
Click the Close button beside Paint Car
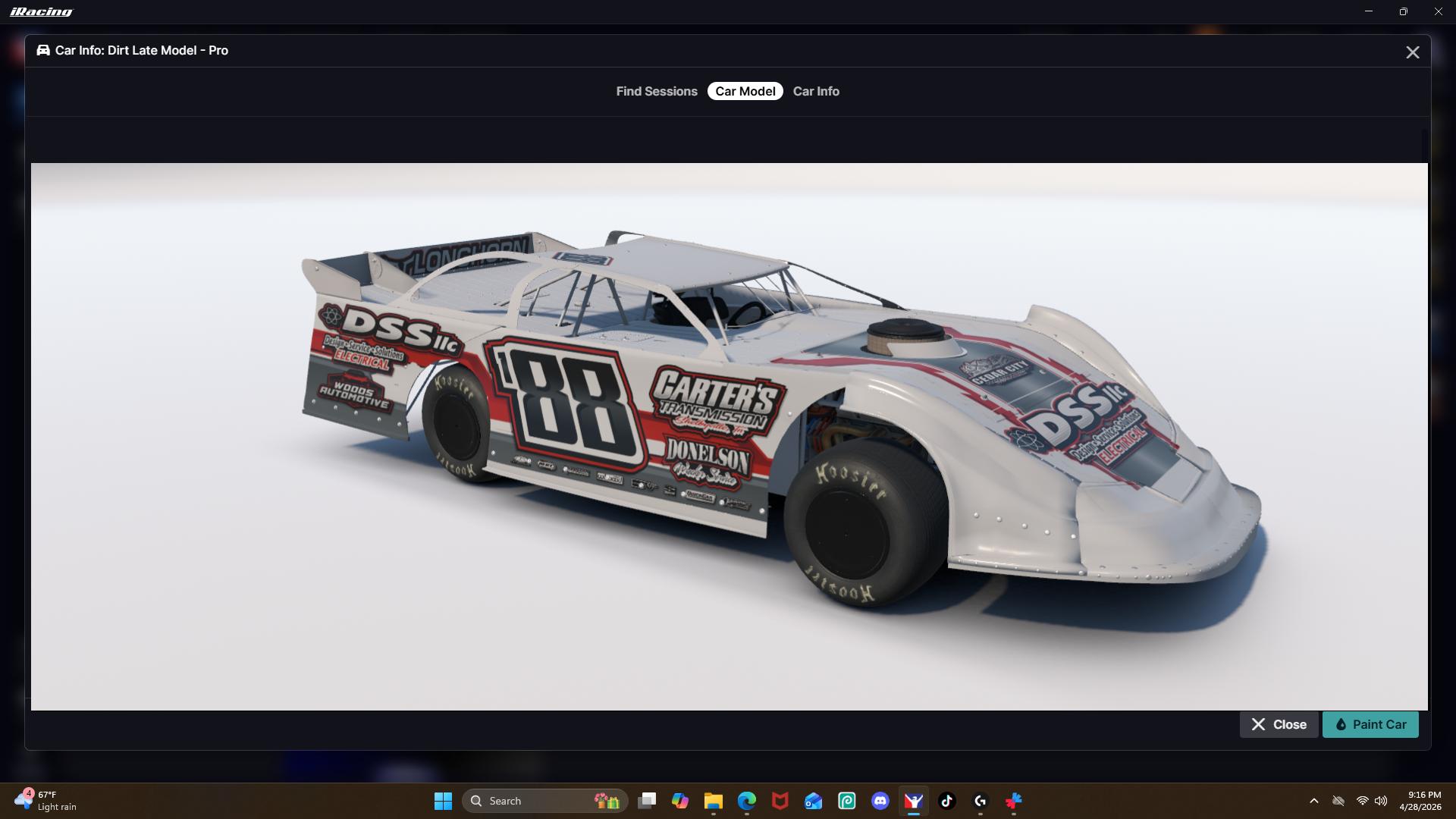pos(1279,724)
